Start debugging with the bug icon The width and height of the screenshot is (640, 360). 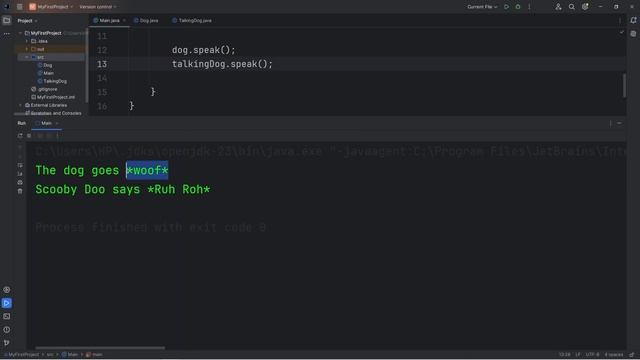pos(518,7)
